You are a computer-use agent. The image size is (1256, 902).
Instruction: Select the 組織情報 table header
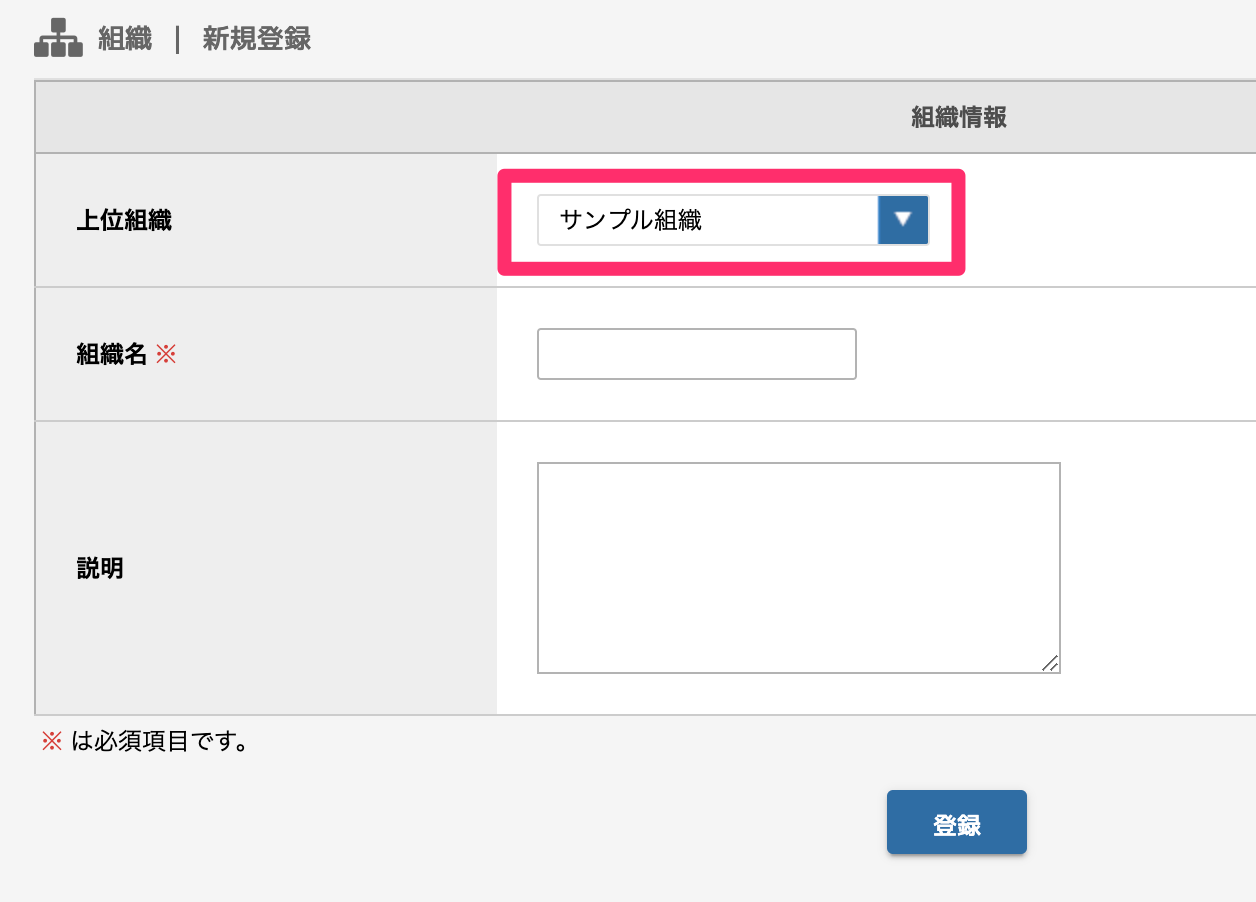[x=958, y=118]
